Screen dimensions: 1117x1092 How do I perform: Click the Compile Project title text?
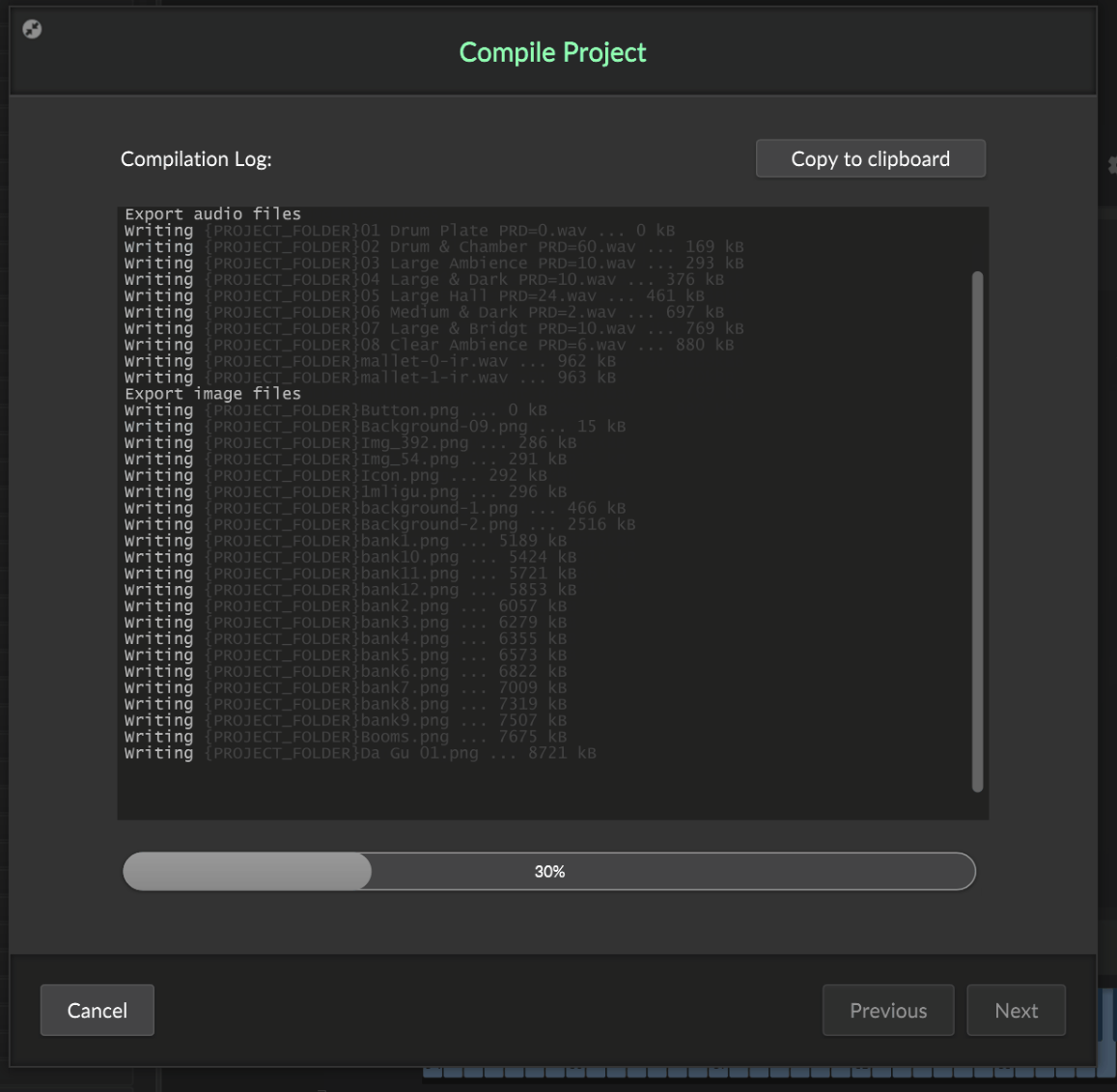tap(552, 52)
